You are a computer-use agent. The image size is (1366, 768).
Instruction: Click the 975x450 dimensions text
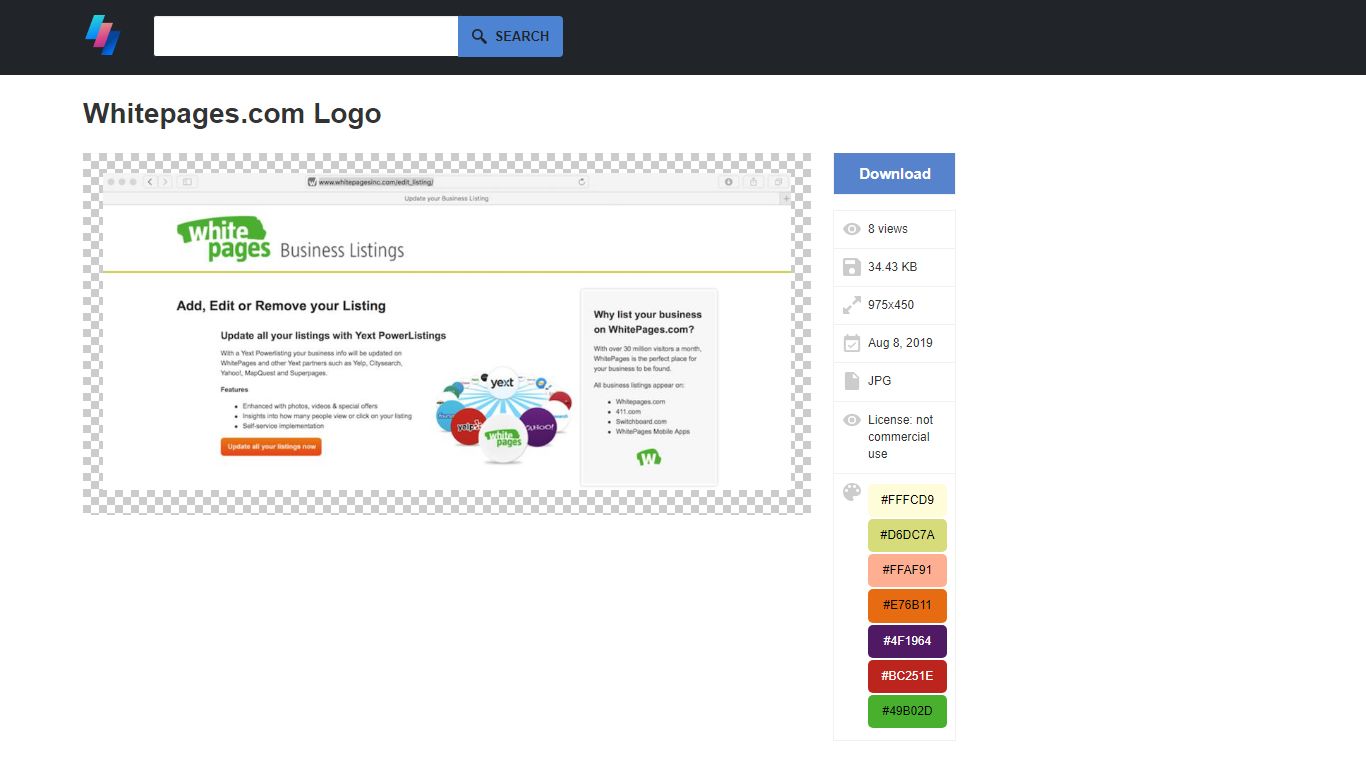coord(891,305)
